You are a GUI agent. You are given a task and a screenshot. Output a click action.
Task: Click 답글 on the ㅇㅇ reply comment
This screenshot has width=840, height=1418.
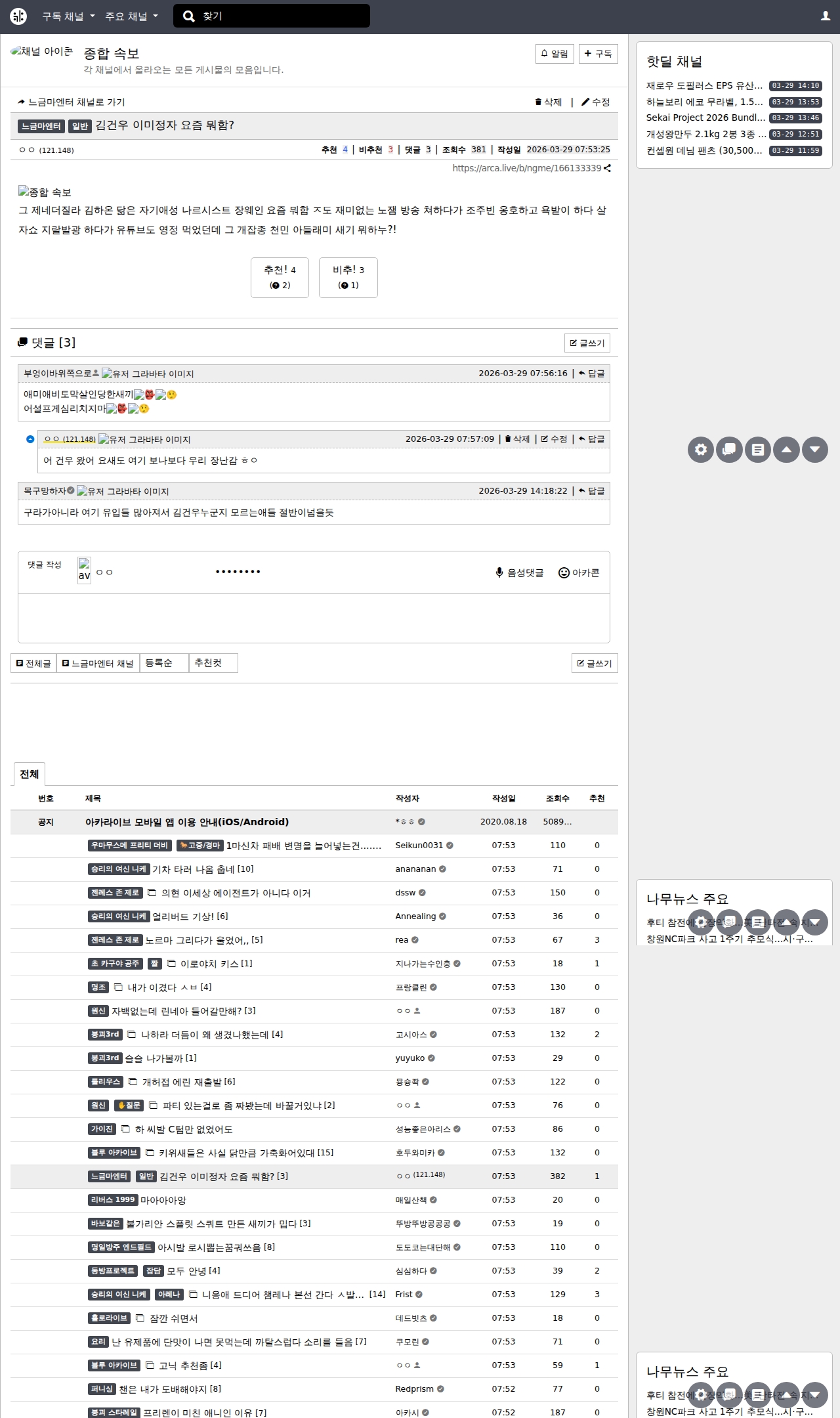click(x=592, y=439)
